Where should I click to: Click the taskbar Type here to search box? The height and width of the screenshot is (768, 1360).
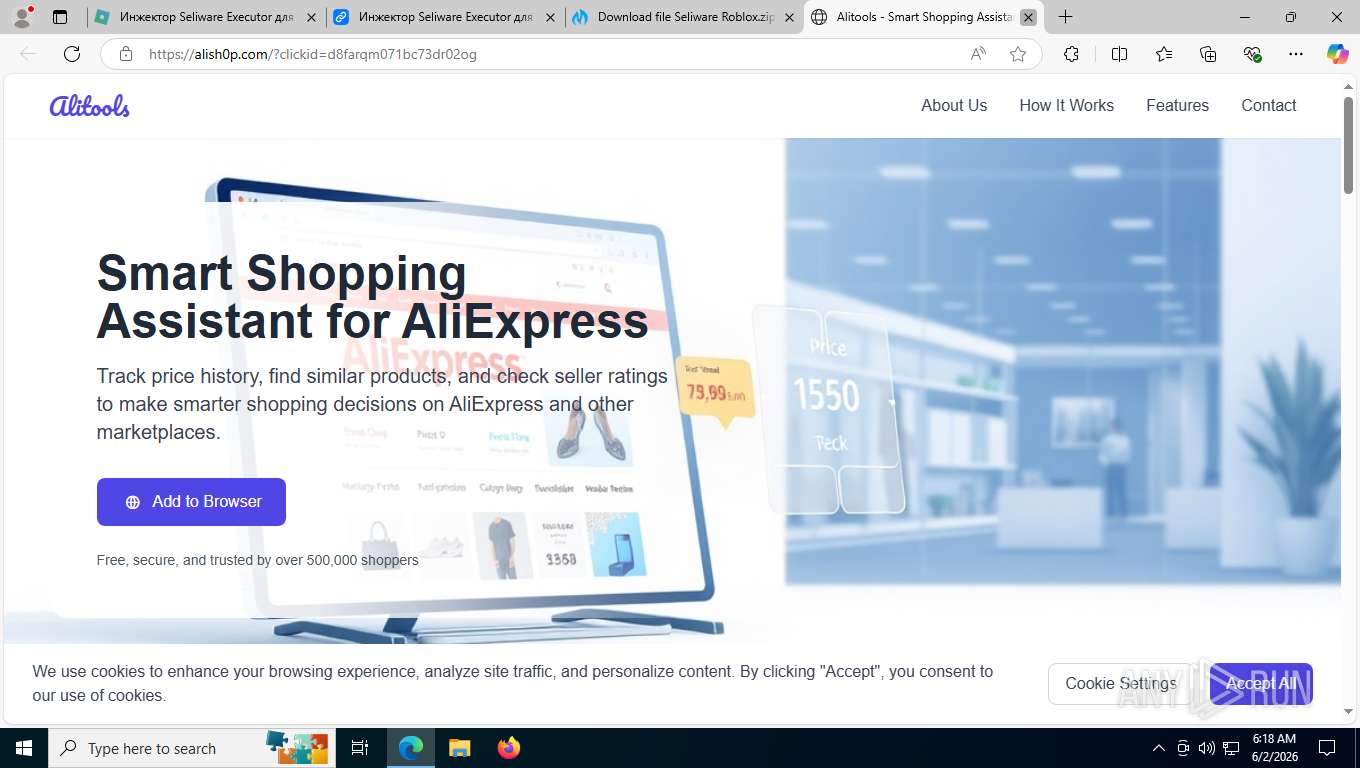[x=193, y=748]
